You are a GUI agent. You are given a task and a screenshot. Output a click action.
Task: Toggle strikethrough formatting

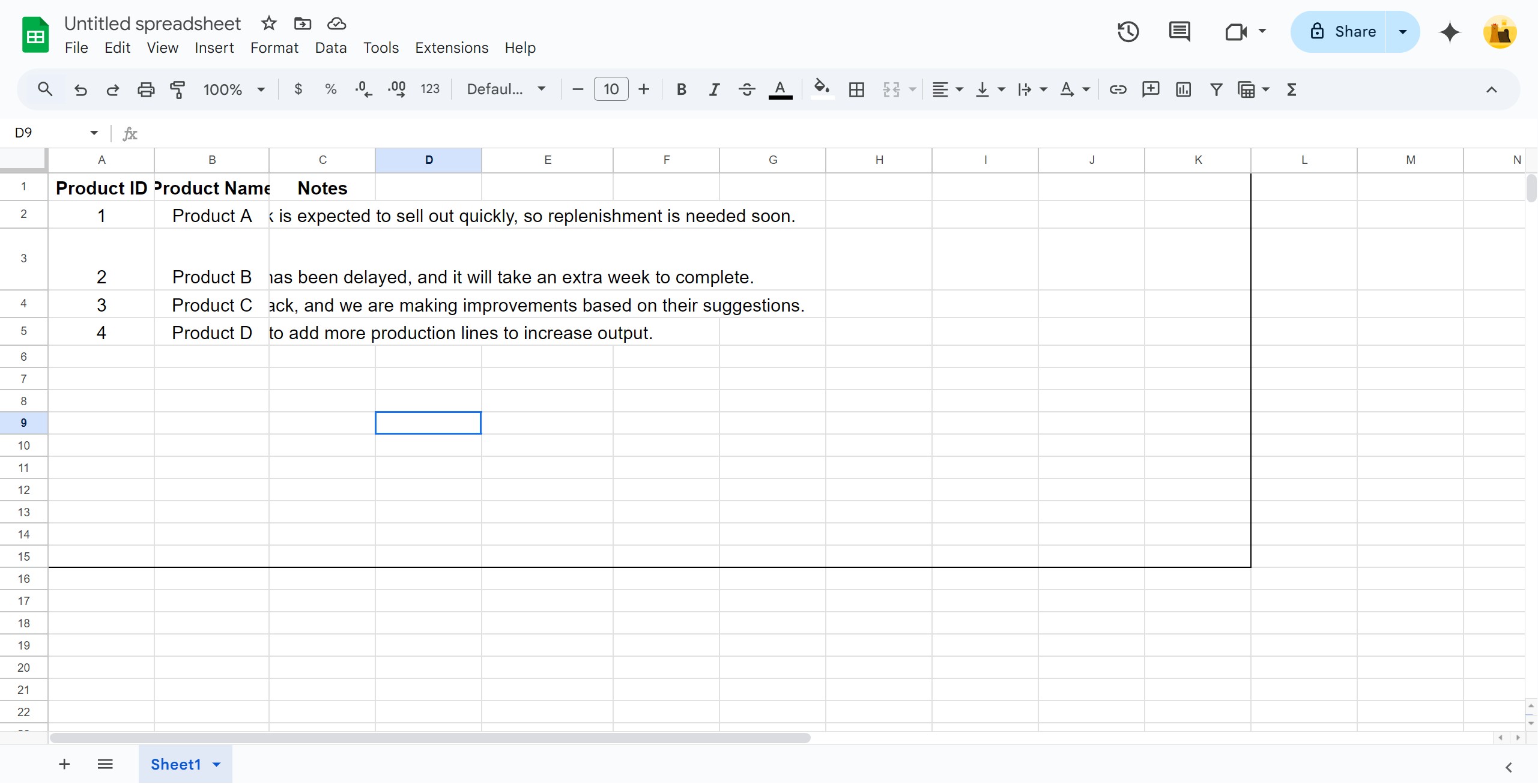tap(747, 89)
